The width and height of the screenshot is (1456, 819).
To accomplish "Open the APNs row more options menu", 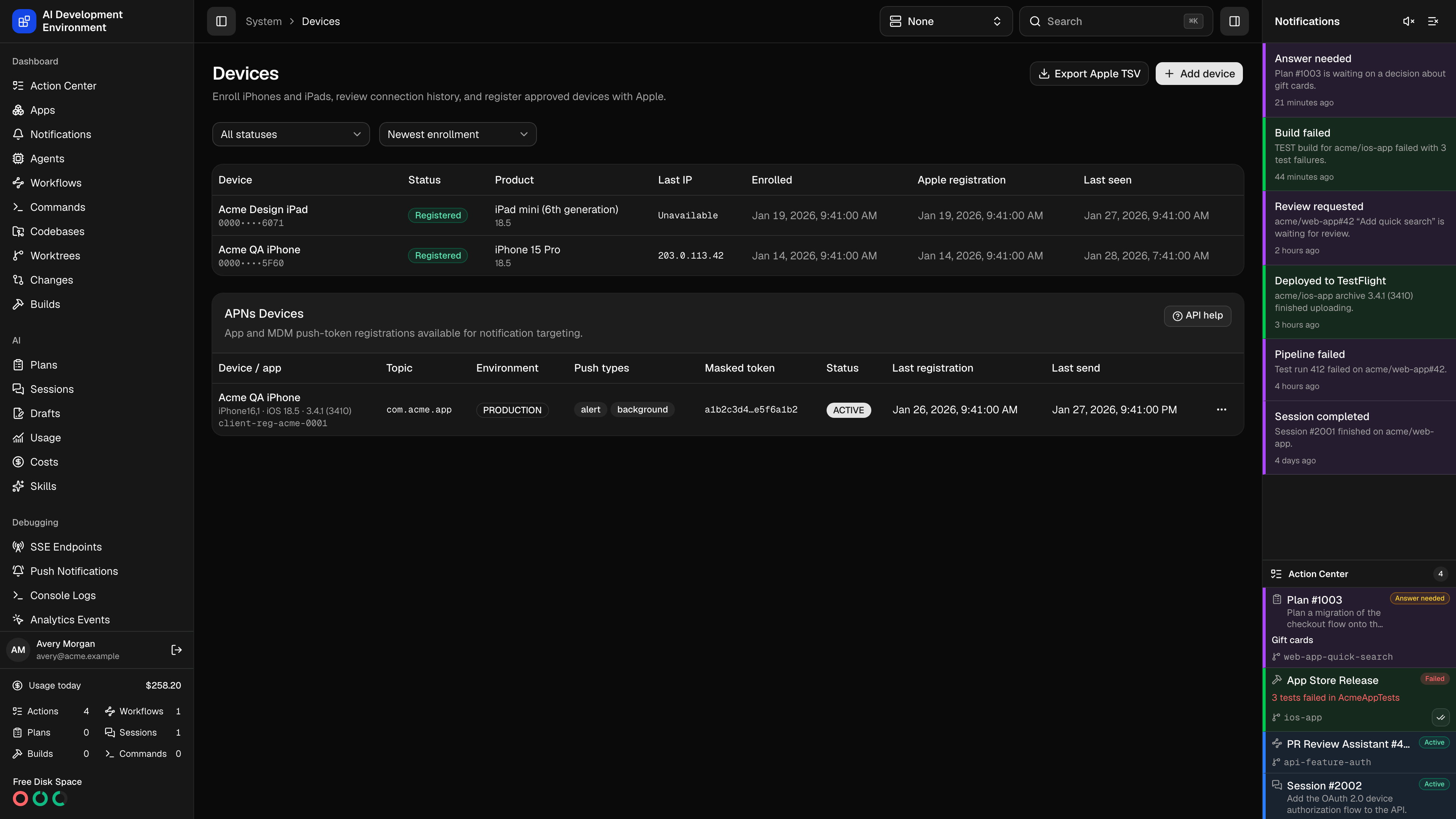I will pyautogui.click(x=1221, y=409).
